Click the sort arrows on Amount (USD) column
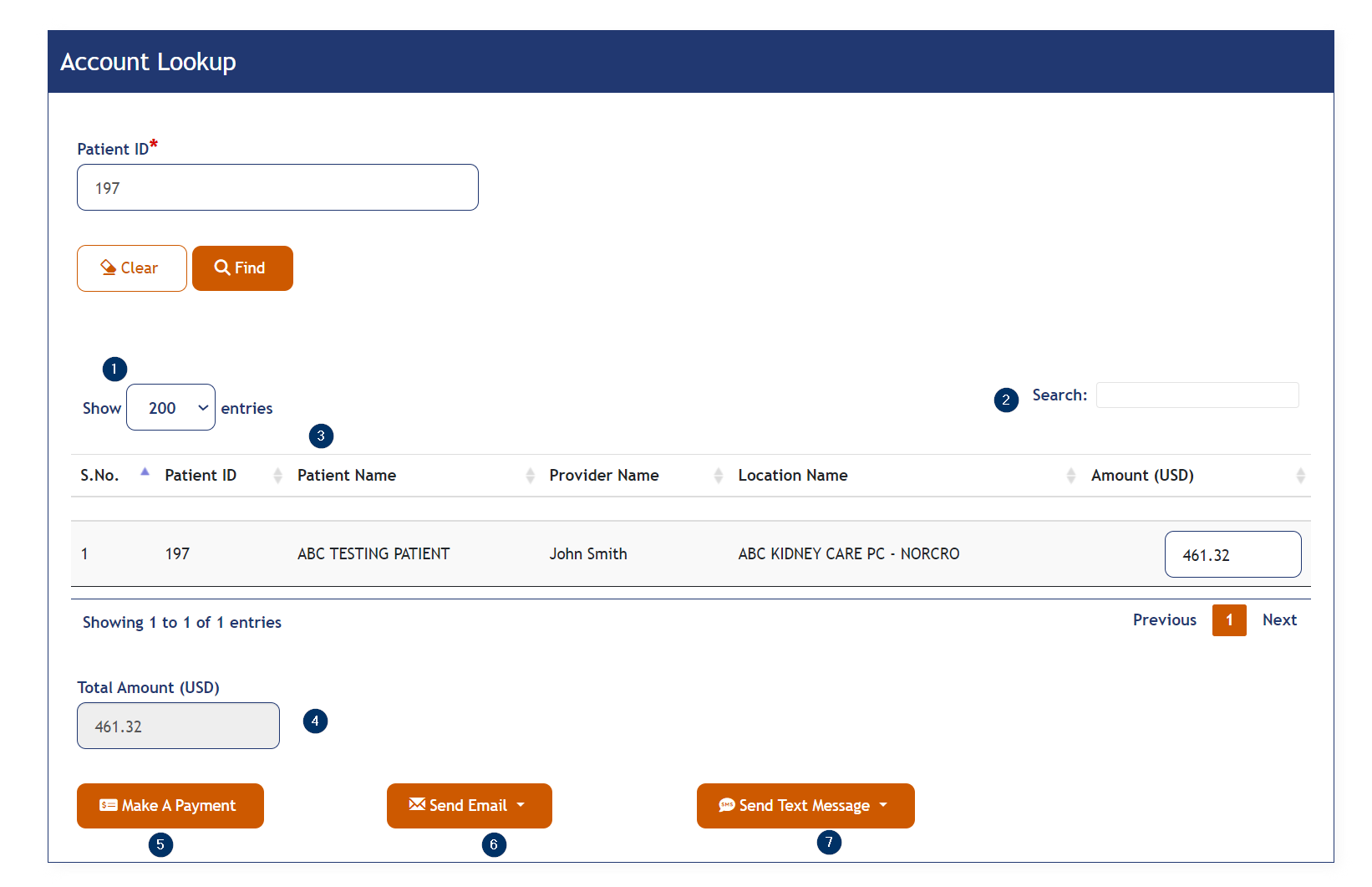 [1301, 475]
